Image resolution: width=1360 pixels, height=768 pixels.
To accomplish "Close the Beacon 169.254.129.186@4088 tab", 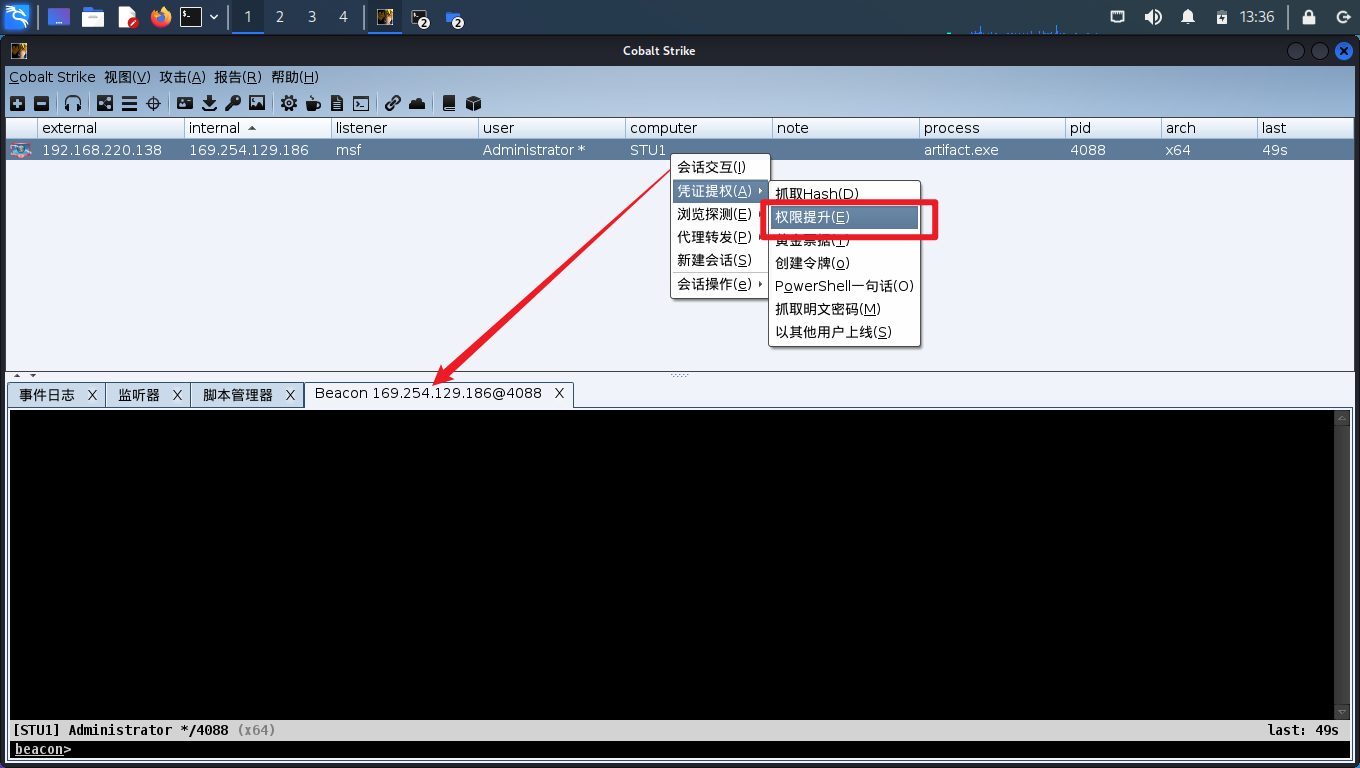I will [560, 394].
